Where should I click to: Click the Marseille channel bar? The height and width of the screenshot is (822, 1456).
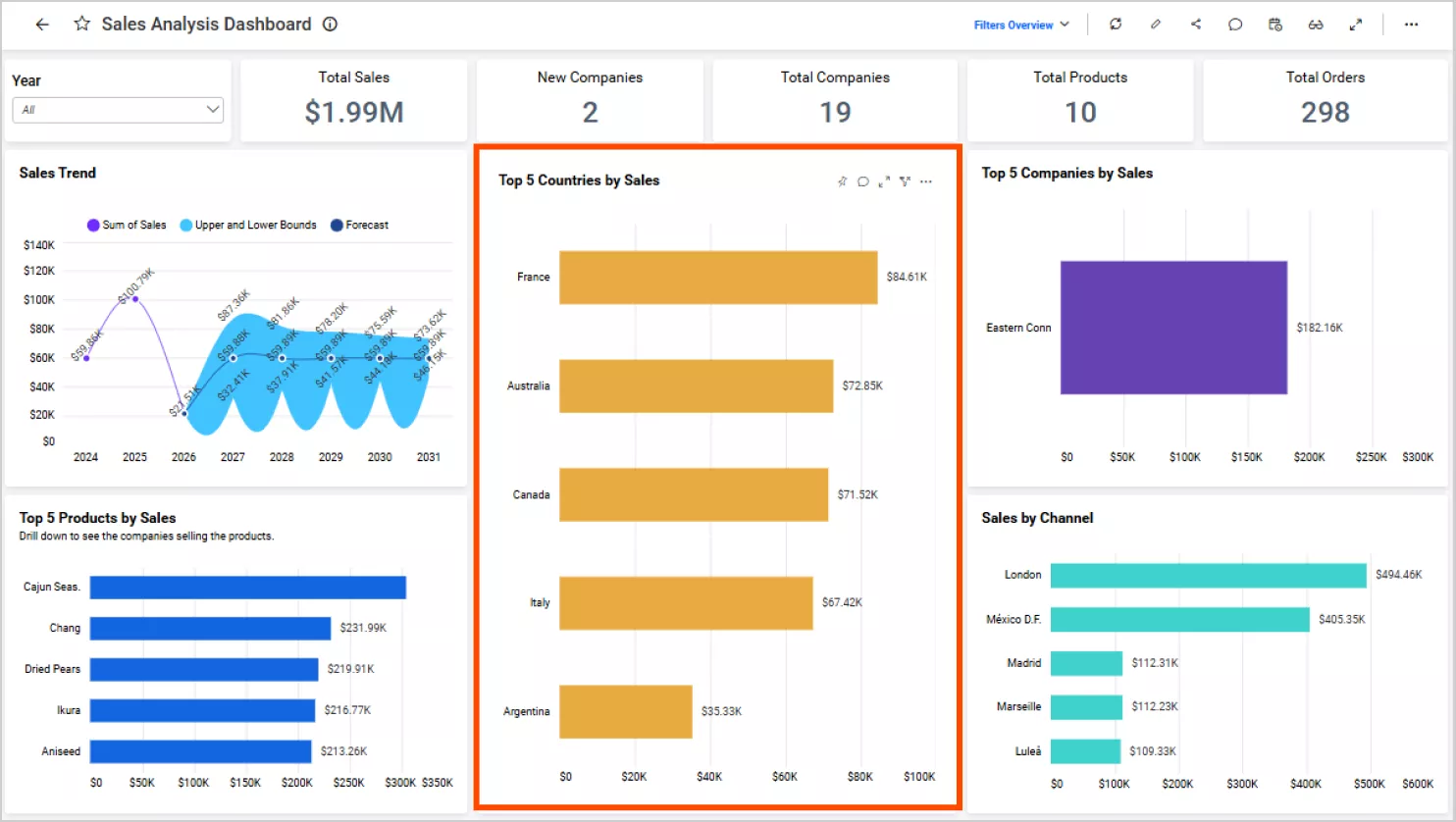pos(1086,707)
